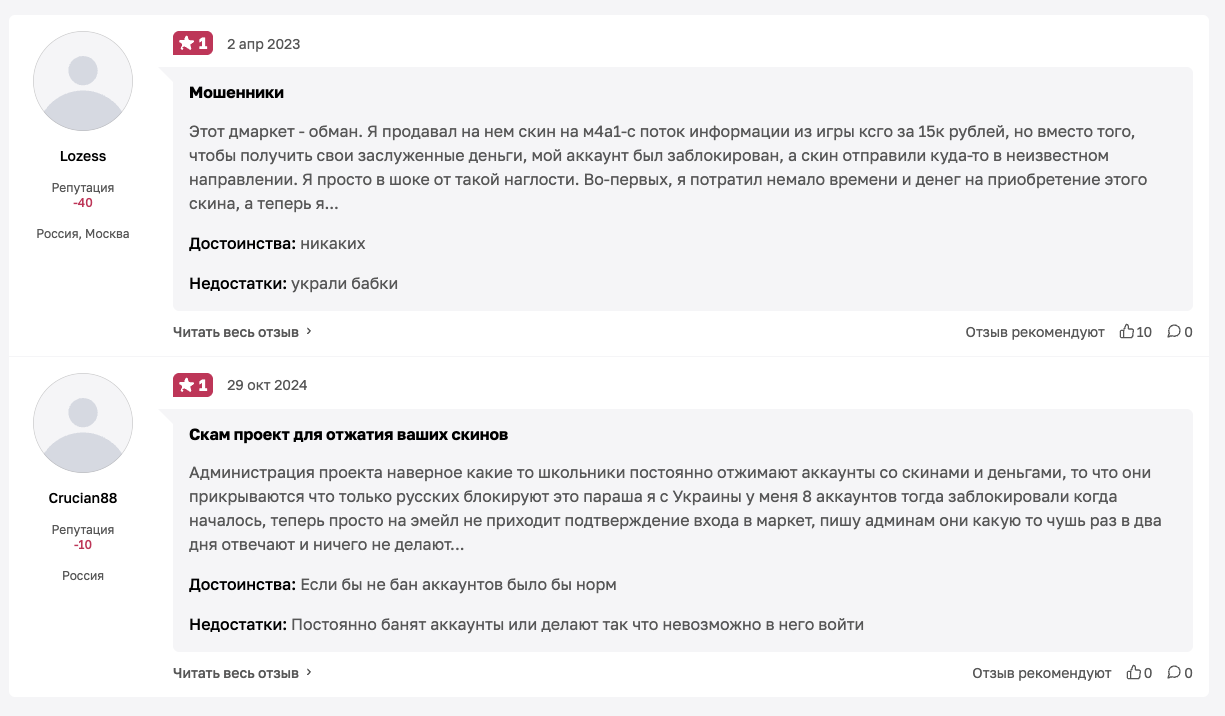Click 'Отзыв рекомендуют' label on Crucian88 review
The height and width of the screenshot is (716, 1225).
click(1042, 674)
